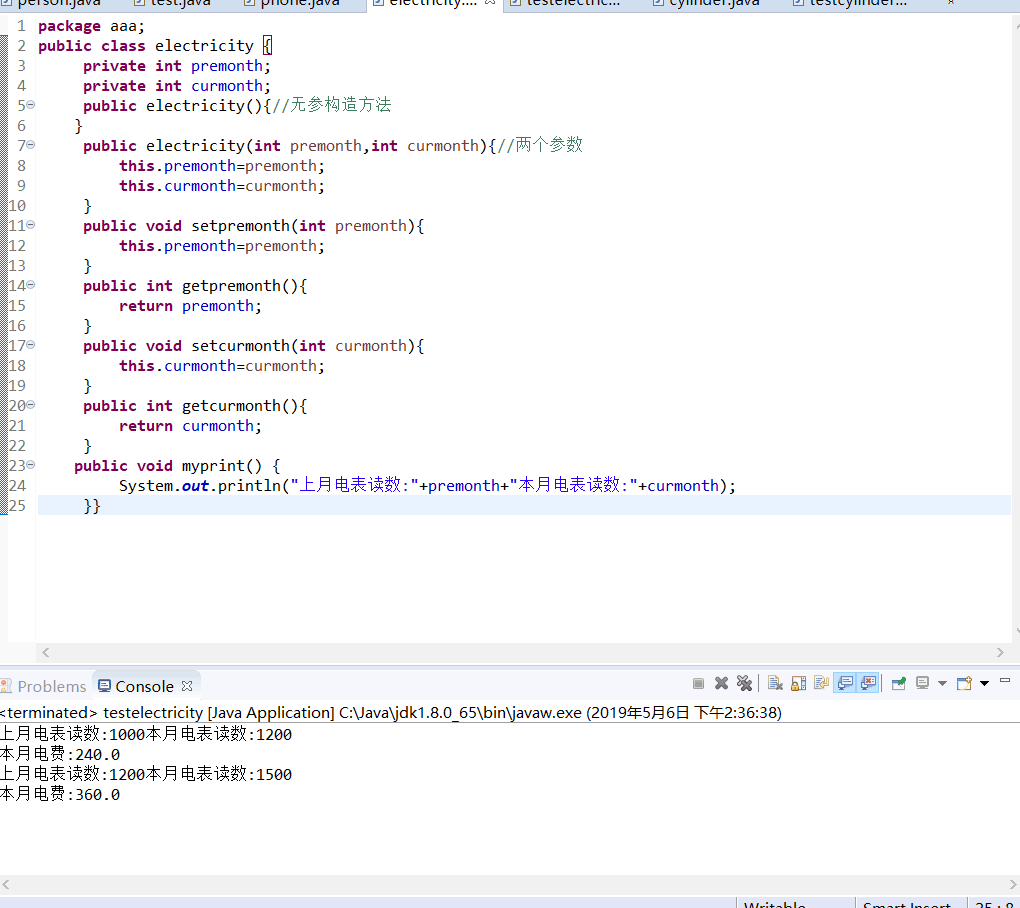Screen dimensions: 1020x908
Task: Click the class name 'electricity' on line 2
Action: point(204,46)
